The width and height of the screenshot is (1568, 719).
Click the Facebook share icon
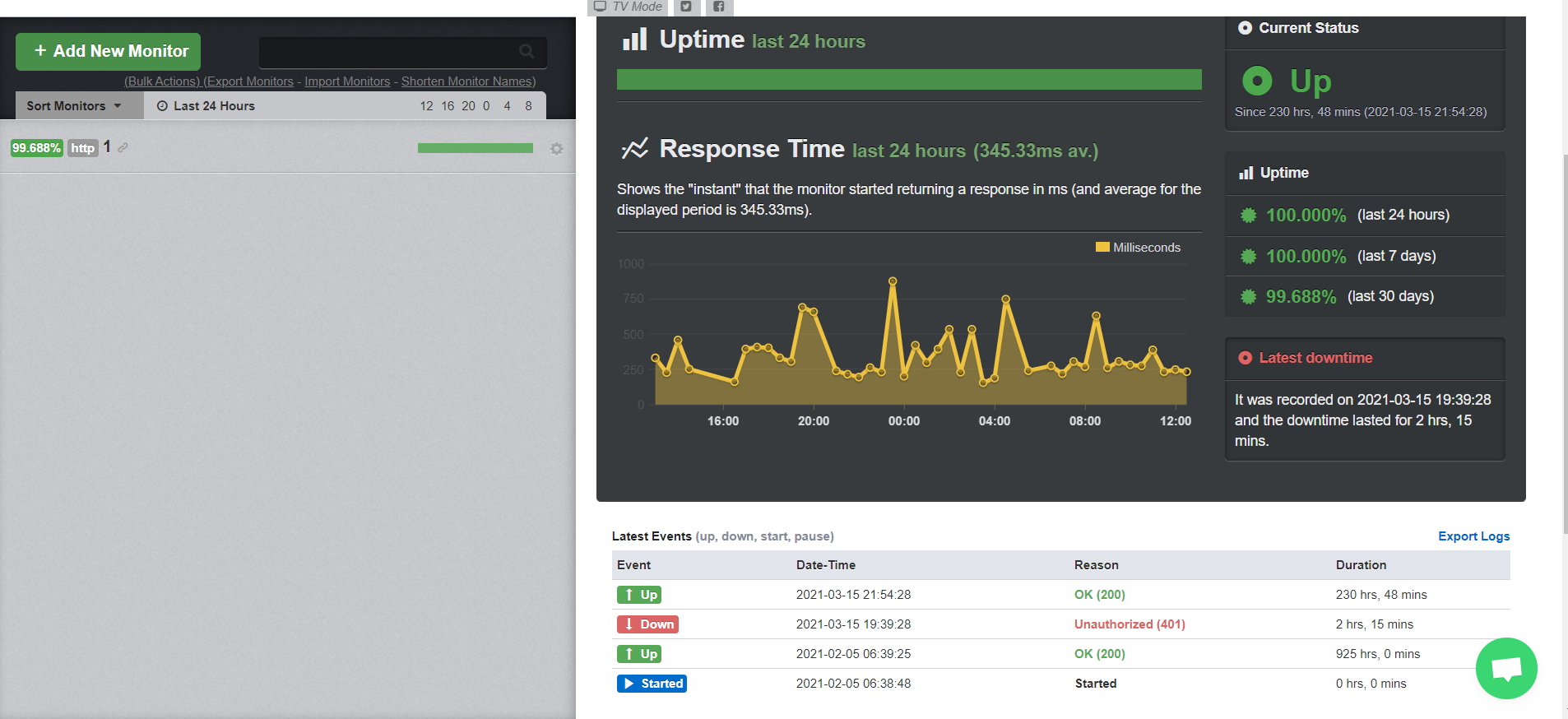(719, 7)
